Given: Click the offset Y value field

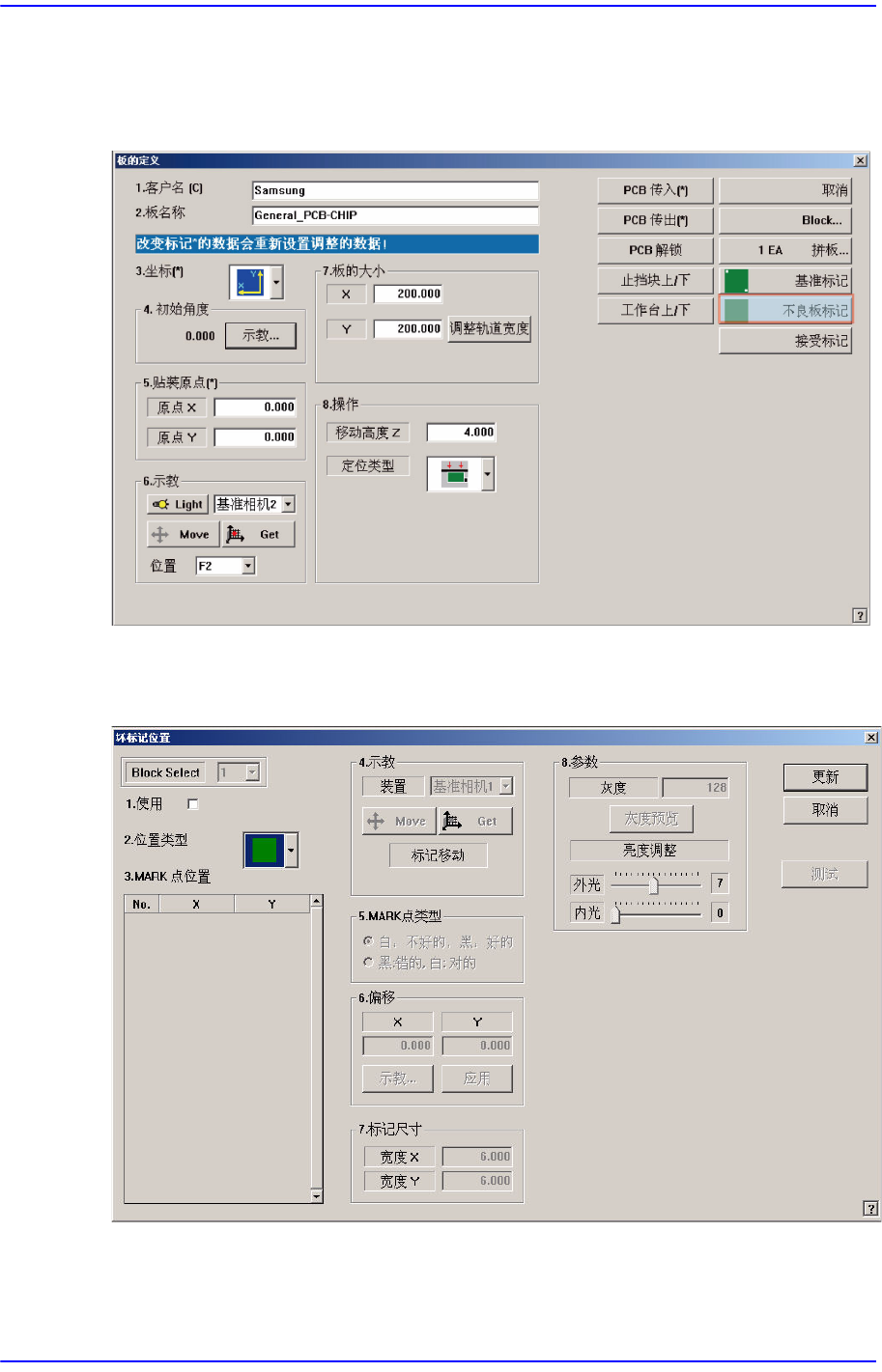Looking at the screenshot, I should click(x=477, y=1046).
